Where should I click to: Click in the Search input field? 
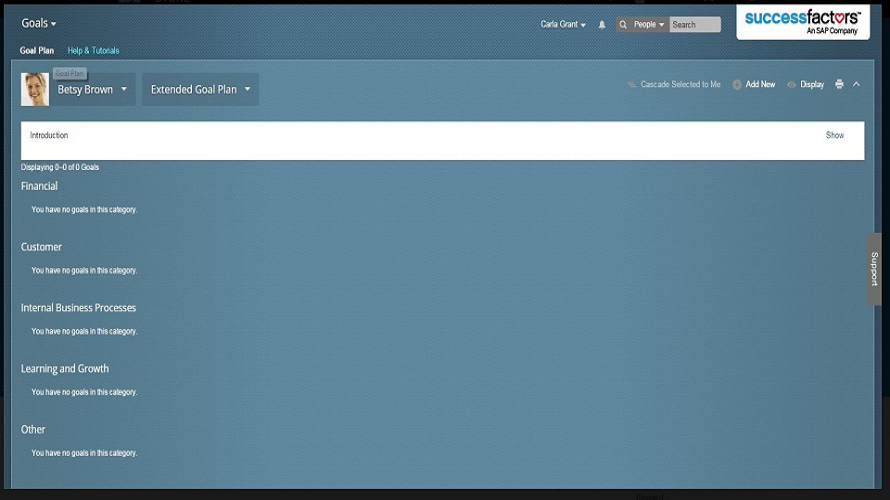694,25
